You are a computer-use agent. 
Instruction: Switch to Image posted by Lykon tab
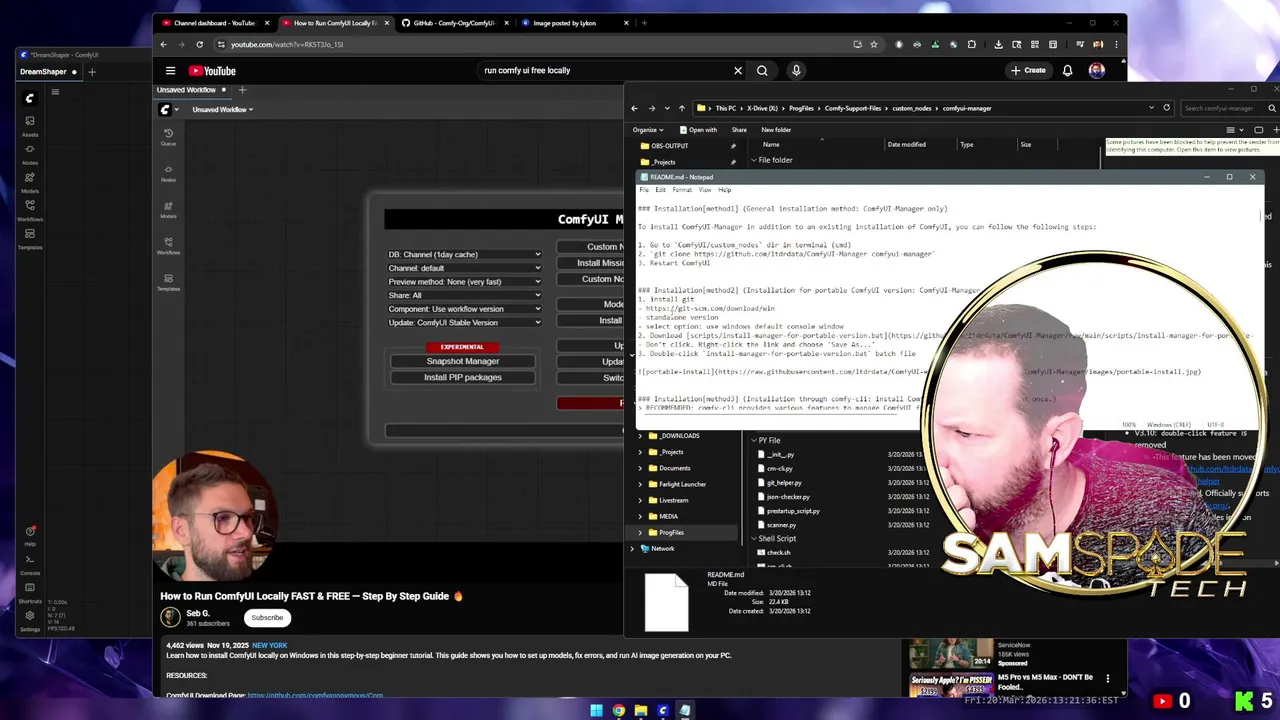pyautogui.click(x=574, y=23)
